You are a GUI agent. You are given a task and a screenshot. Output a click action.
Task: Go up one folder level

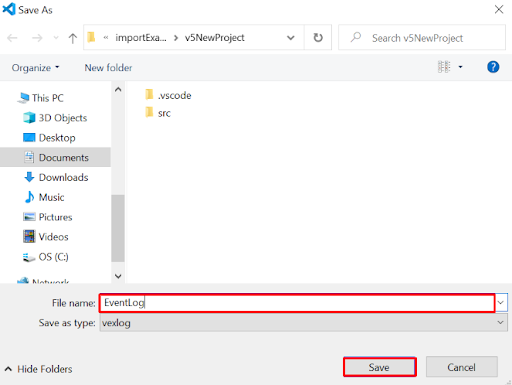click(72, 38)
